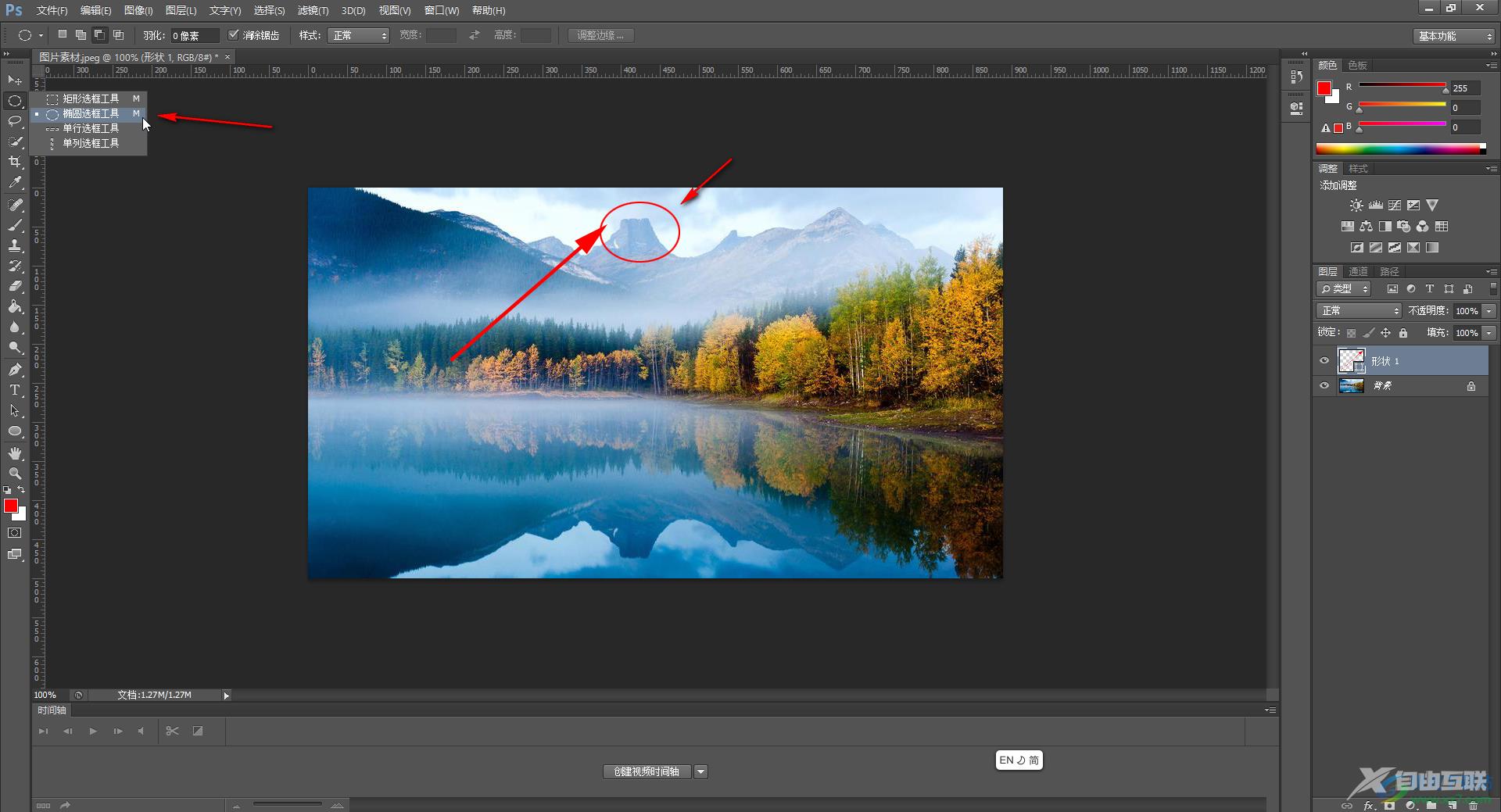1501x812 pixels.
Task: Add a Photo Filter adjustment
Action: (1404, 227)
